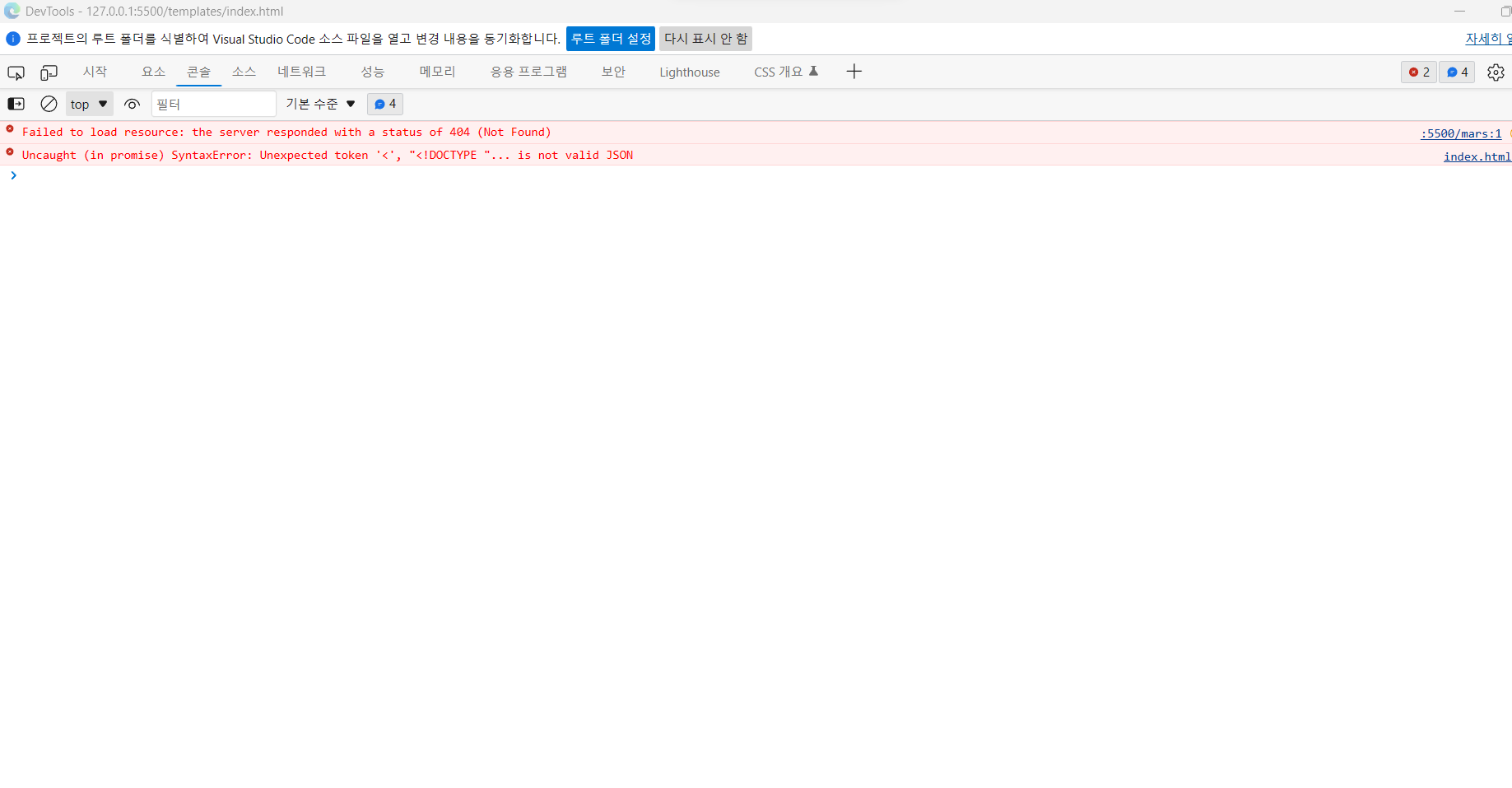The image size is (1512, 788).
Task: Select the Failed to load resource error text
Action: pyautogui.click(x=286, y=132)
